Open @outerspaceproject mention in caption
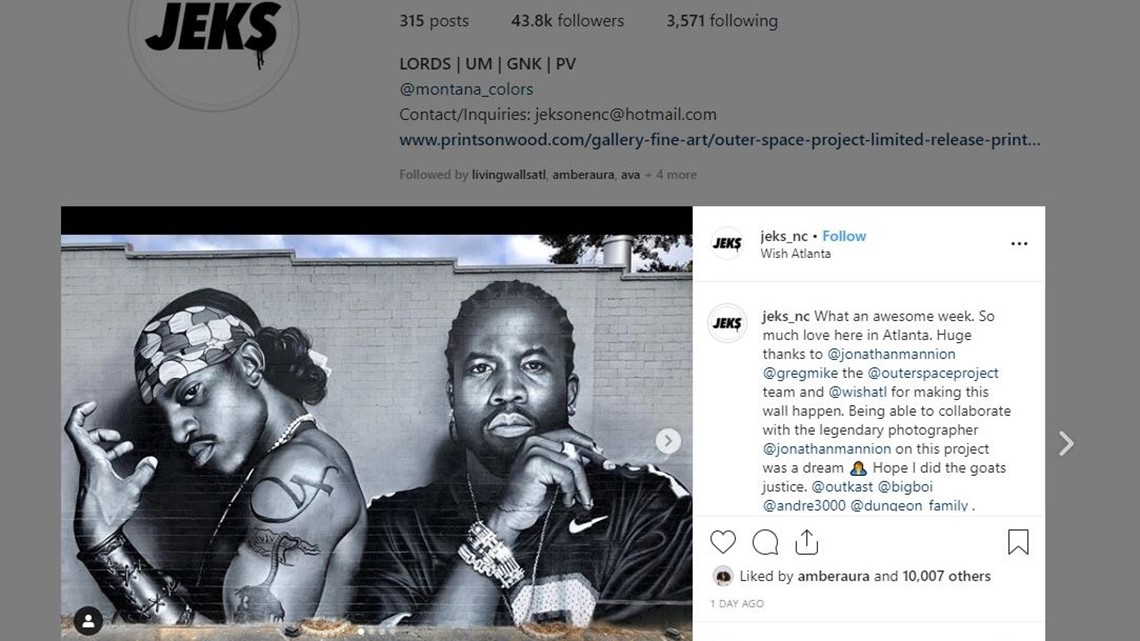 tap(933, 373)
